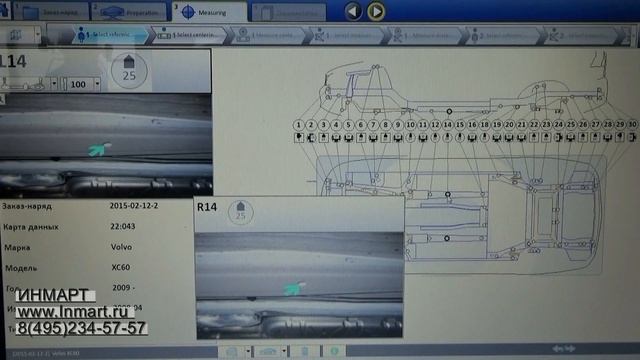Image resolution: width=640 pixels, height=360 pixels.
Task: Select the '1 Select reference' workflow step
Action: tap(110, 35)
